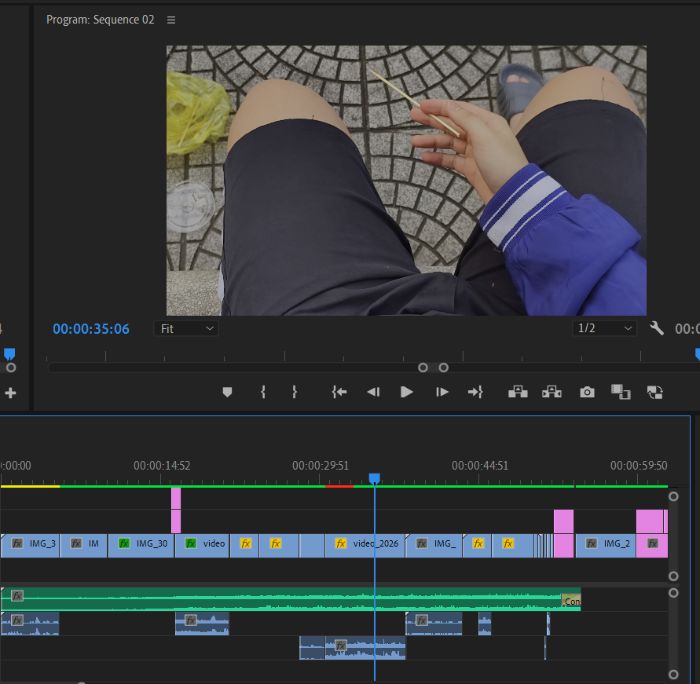Click the Con transition at green audio end

571,601
